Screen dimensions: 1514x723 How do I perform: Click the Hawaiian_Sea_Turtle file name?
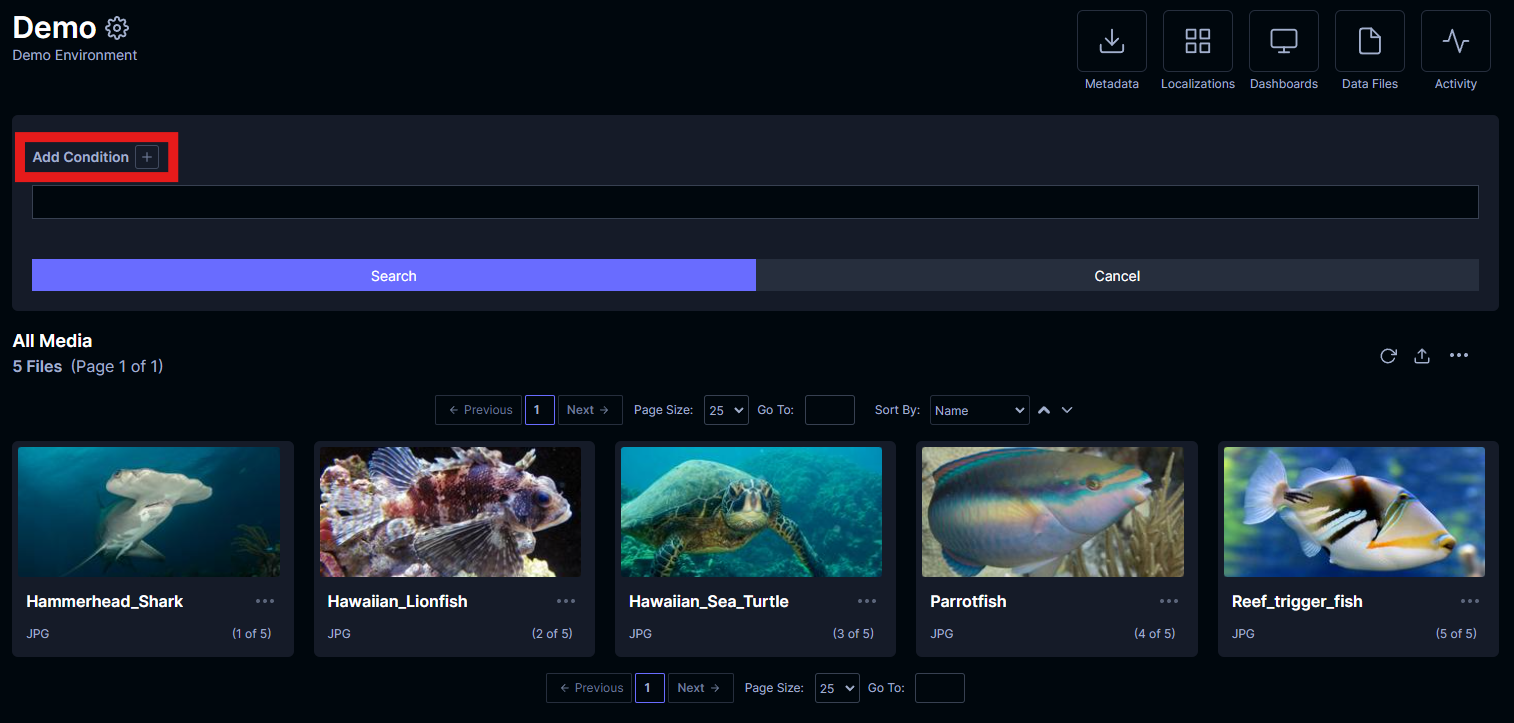(709, 601)
